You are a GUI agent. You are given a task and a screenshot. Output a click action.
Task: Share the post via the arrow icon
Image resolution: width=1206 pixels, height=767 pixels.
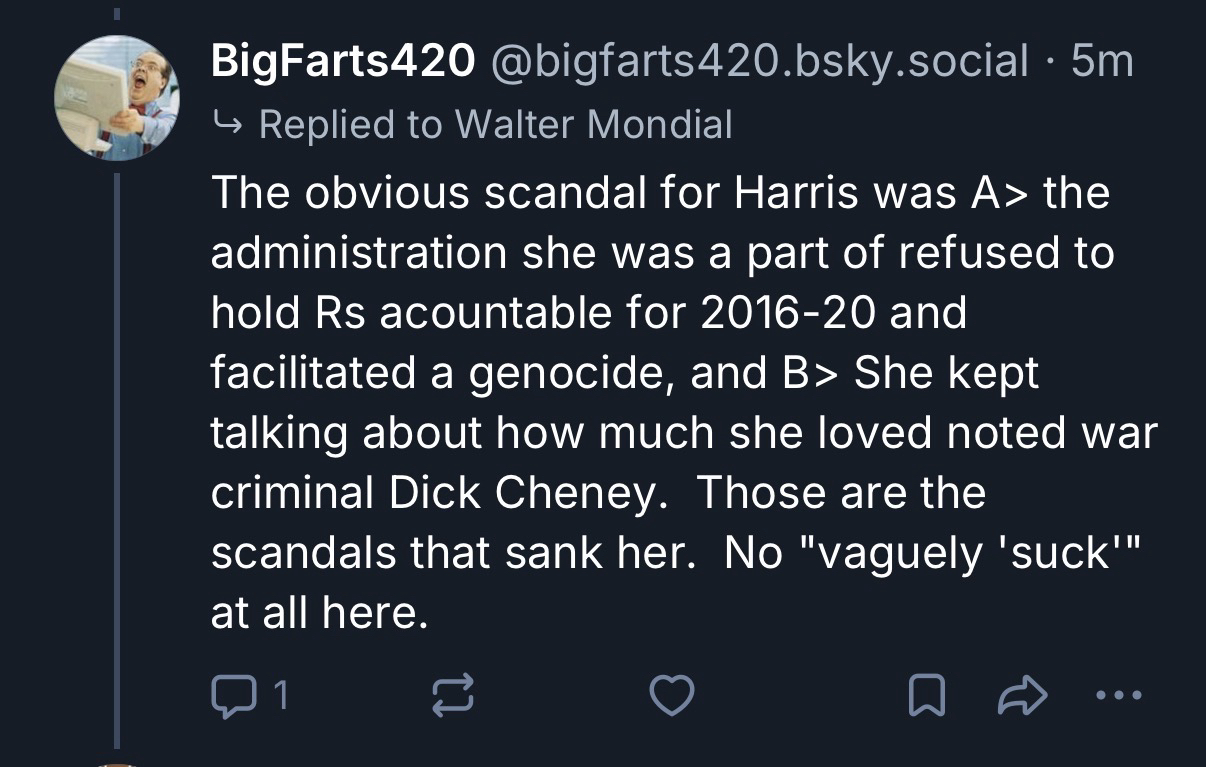(1022, 696)
